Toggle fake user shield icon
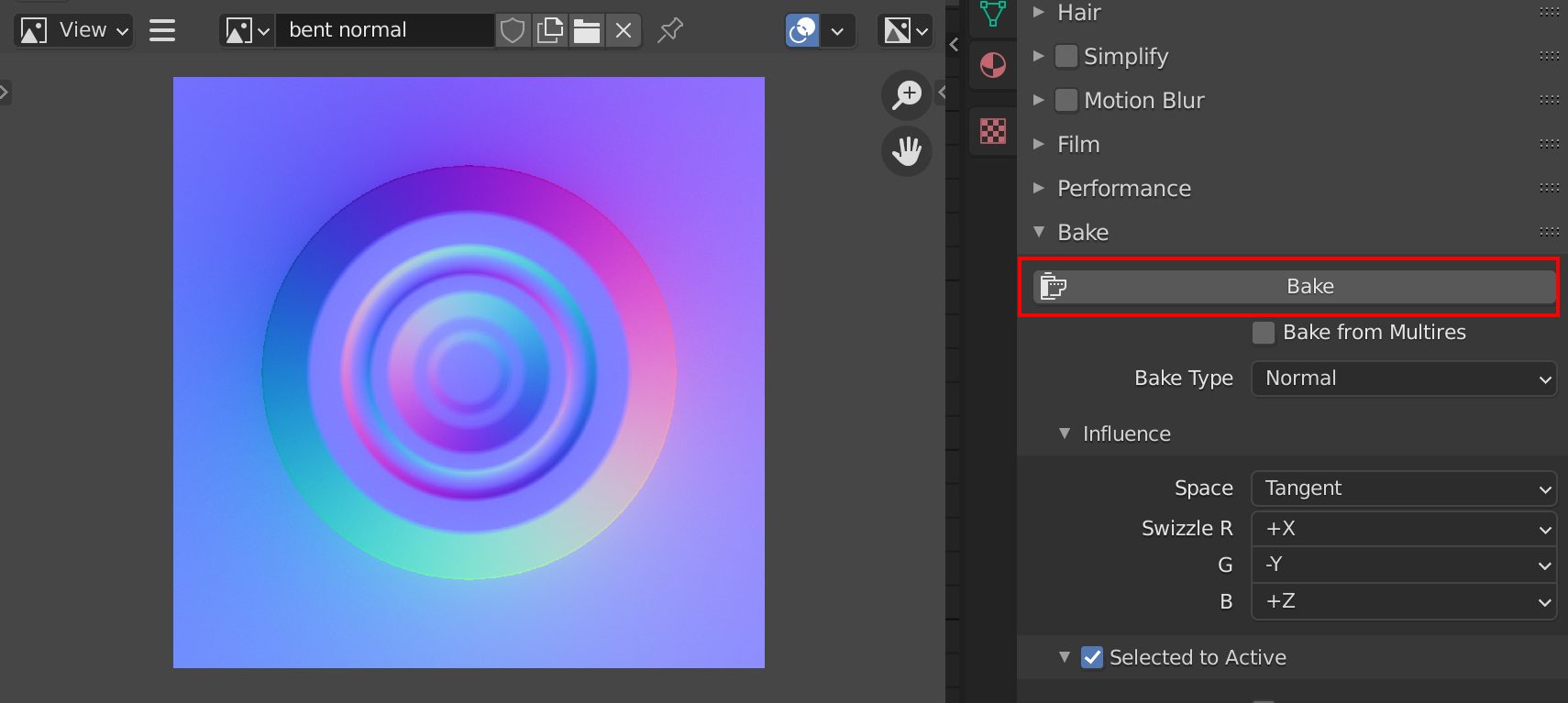 (513, 30)
